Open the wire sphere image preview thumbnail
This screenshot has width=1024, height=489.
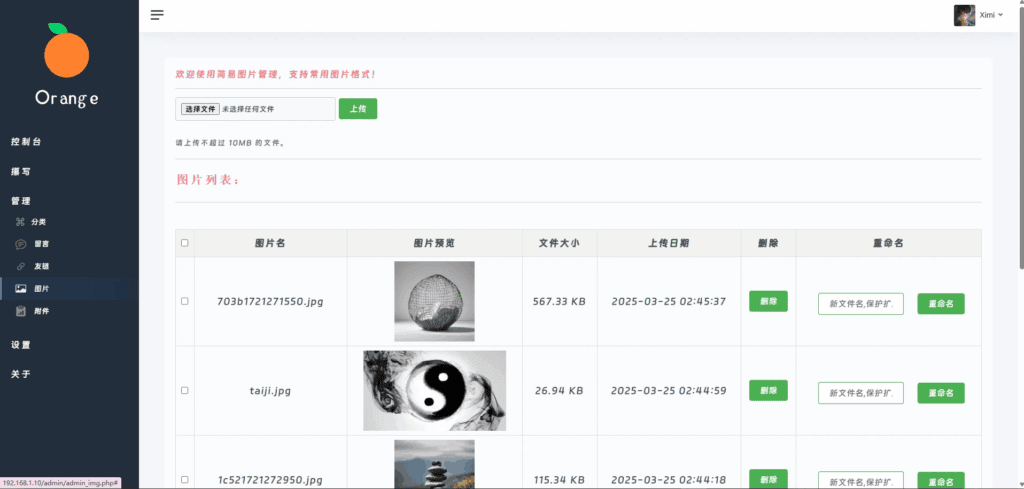[x=434, y=301]
